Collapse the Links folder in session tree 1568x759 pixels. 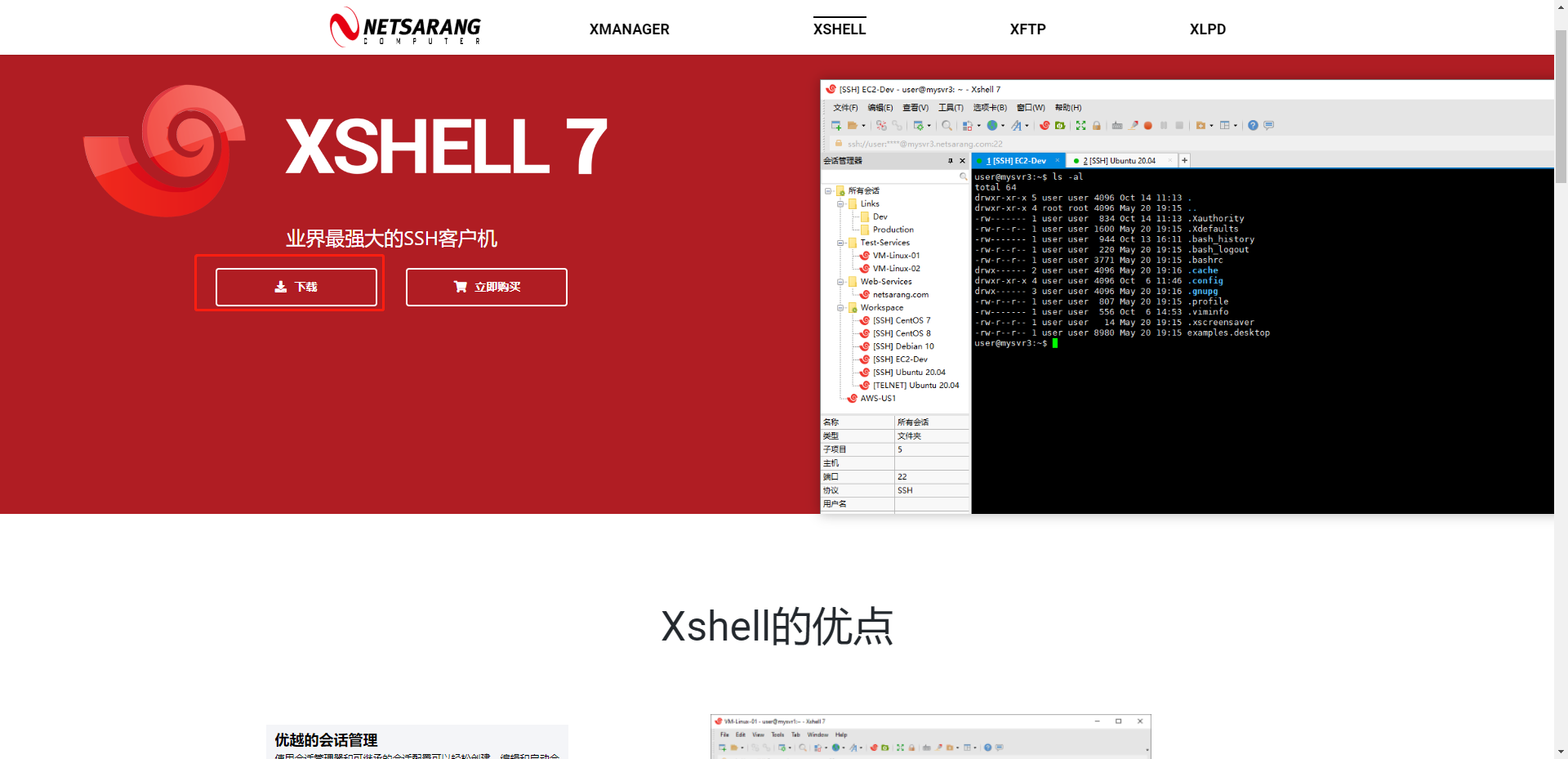pos(840,204)
